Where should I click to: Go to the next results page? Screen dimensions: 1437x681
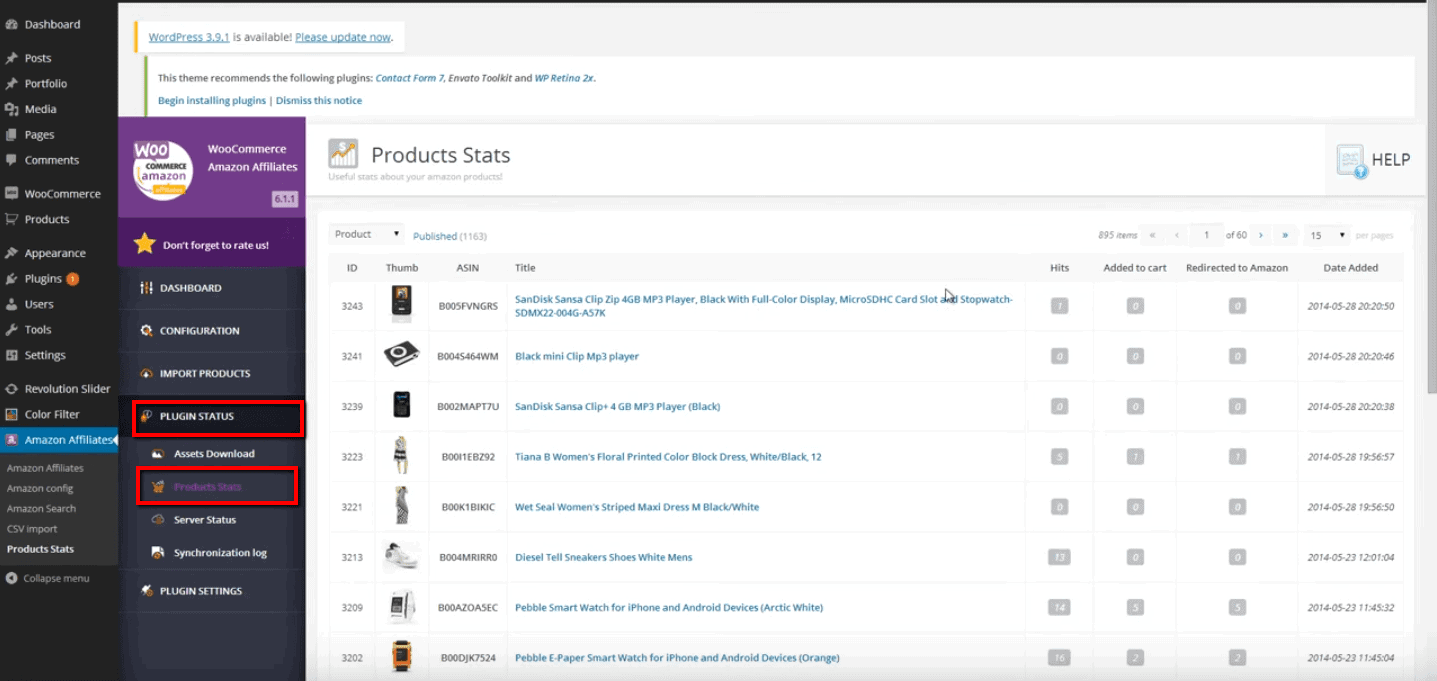pyautogui.click(x=1261, y=235)
